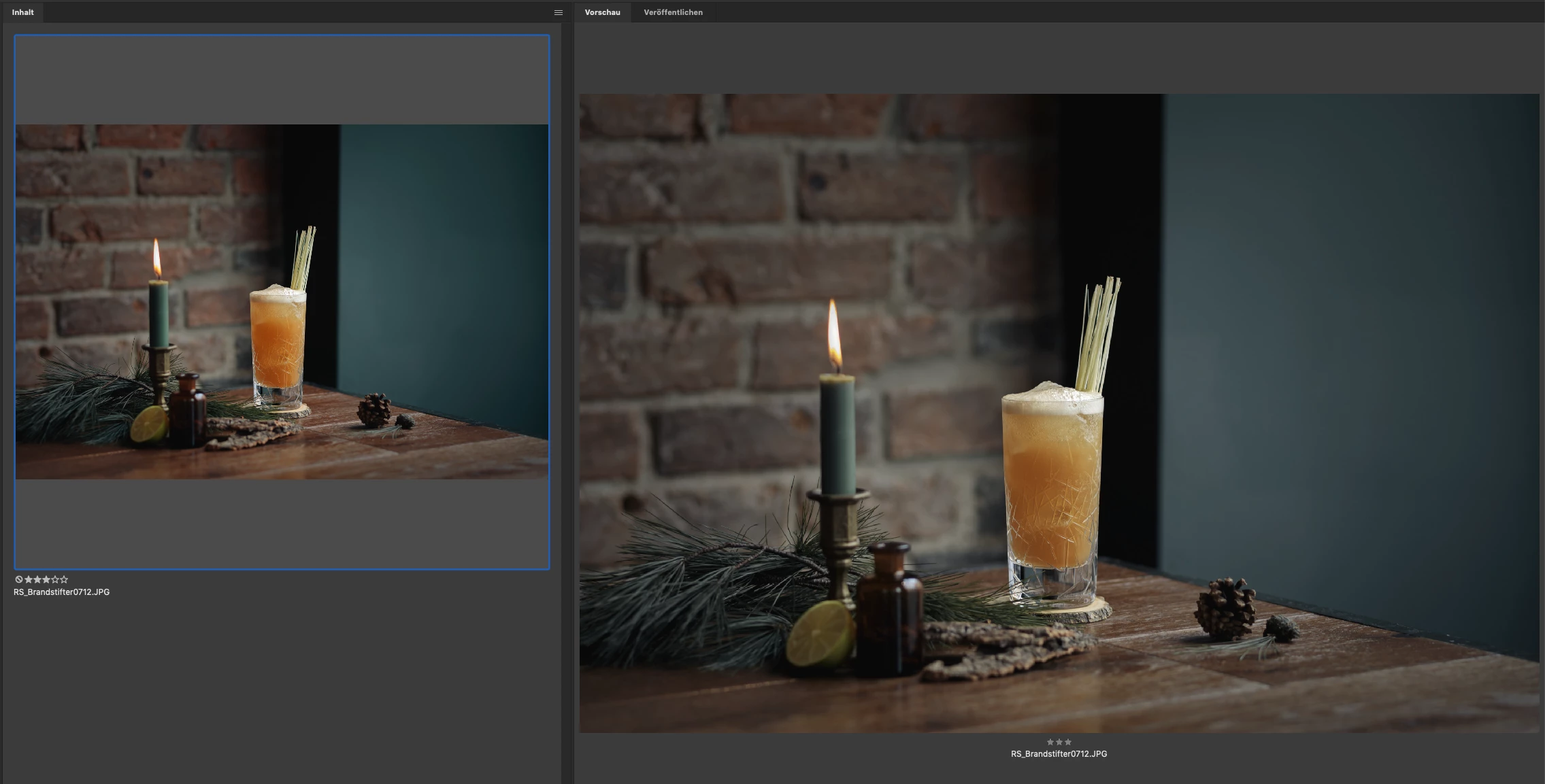Click the third filled star under thumbnail

click(x=46, y=579)
